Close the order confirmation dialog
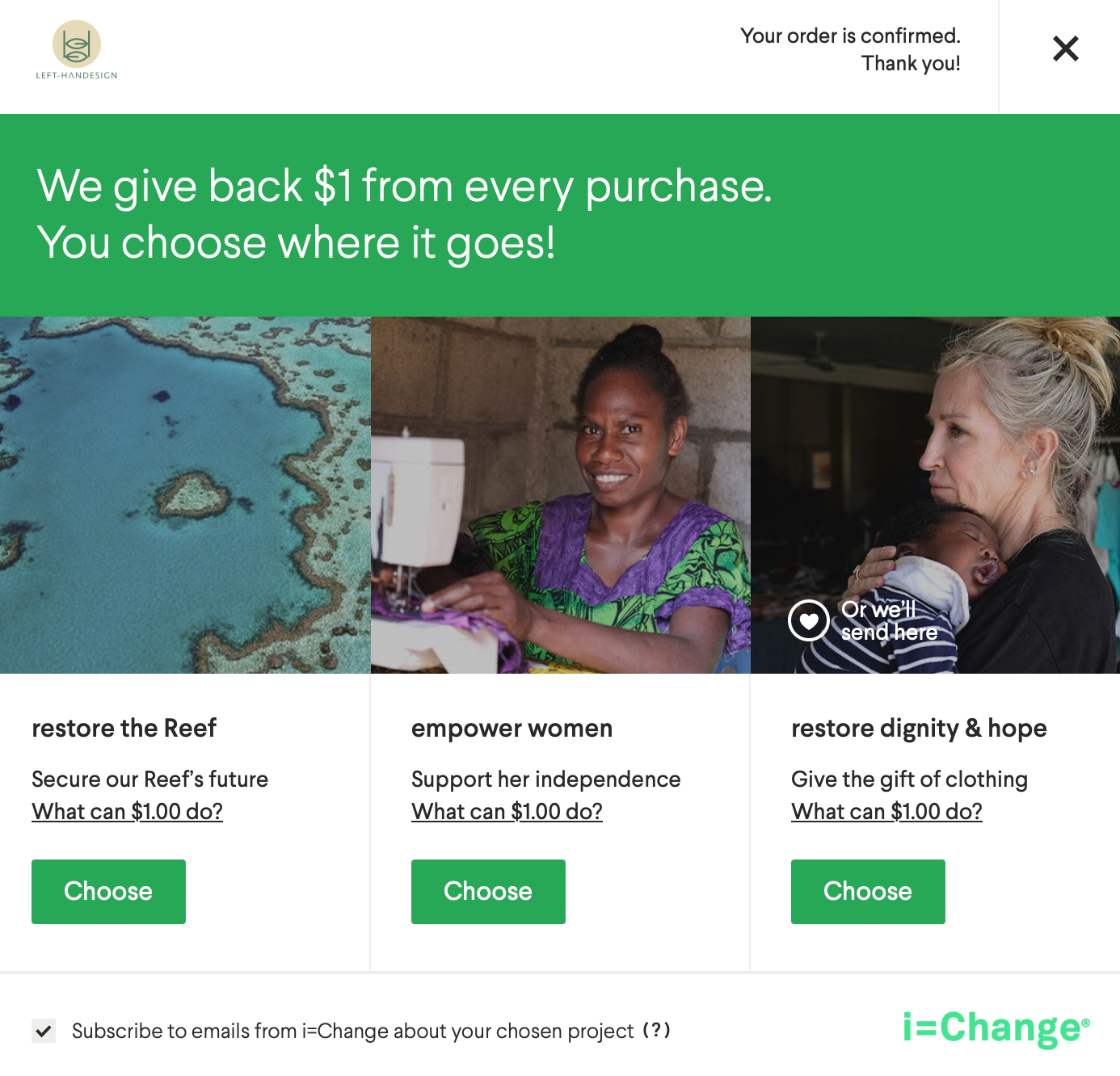Screen dimensions: 1120x1076 pyautogui.click(x=1066, y=48)
